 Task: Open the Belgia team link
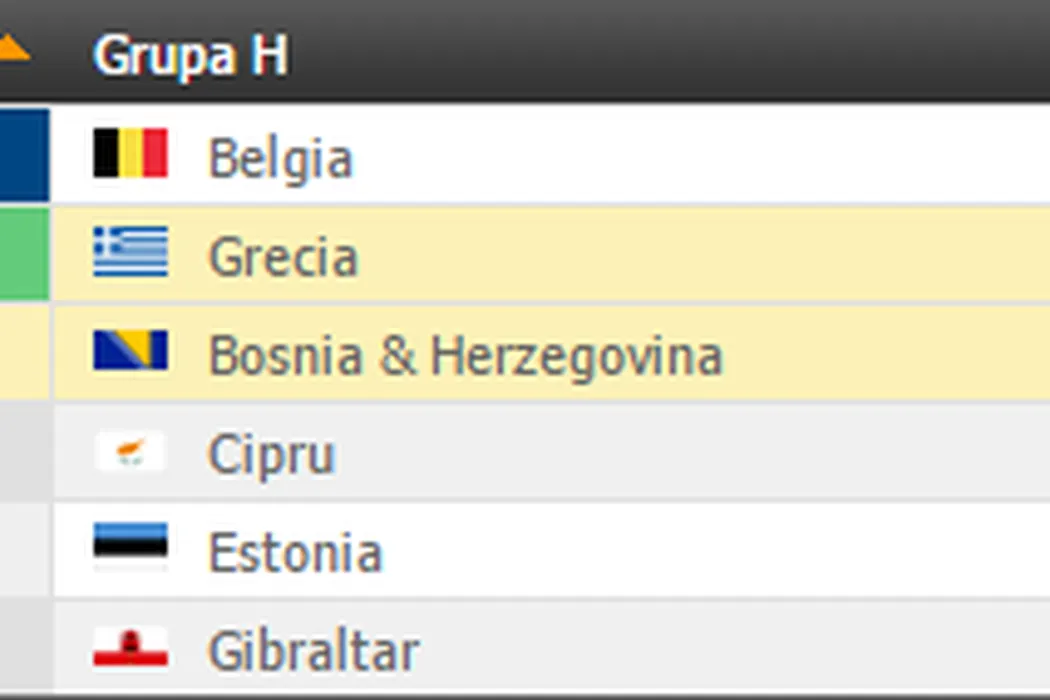pos(280,159)
